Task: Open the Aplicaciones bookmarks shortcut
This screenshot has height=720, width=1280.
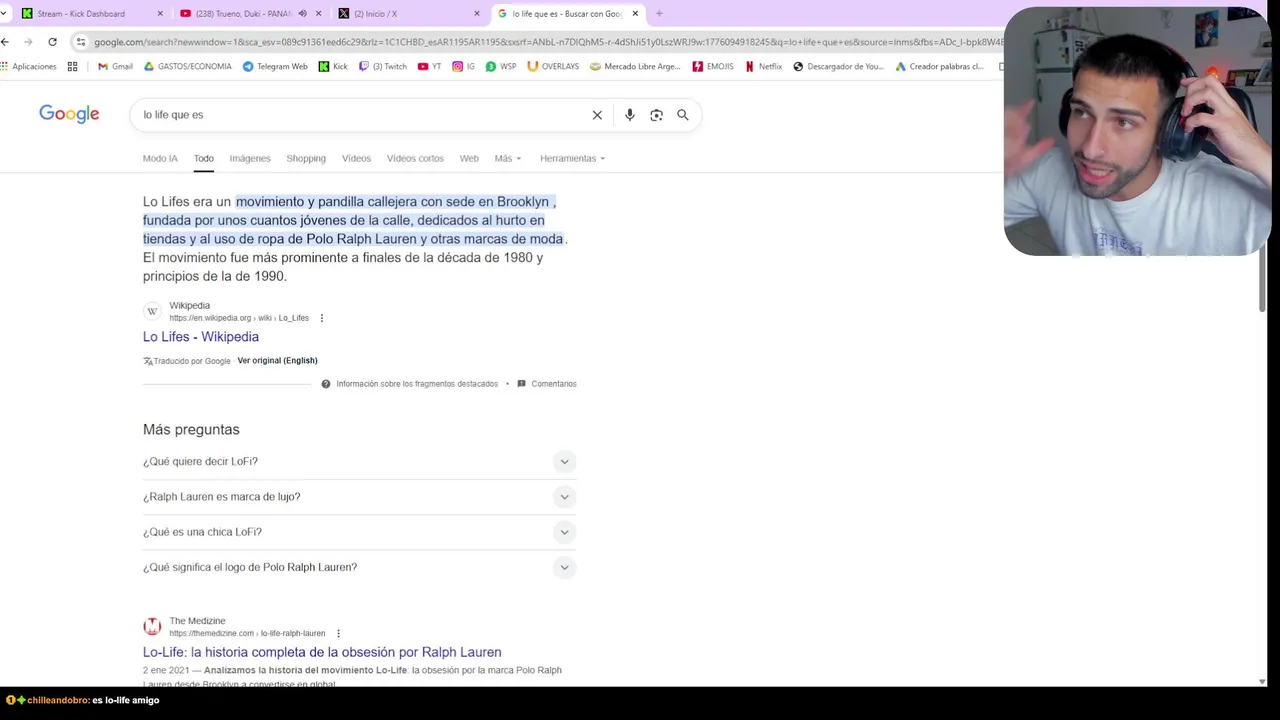Action: tap(29, 66)
